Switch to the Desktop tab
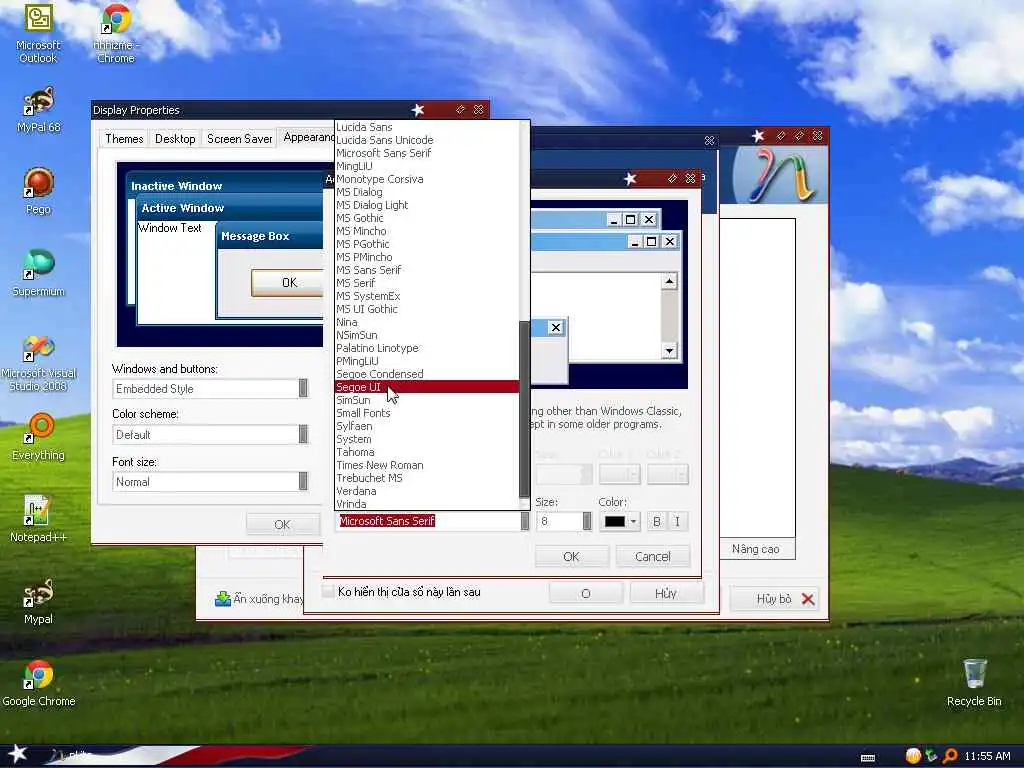The height and width of the screenshot is (768, 1024). pos(175,138)
